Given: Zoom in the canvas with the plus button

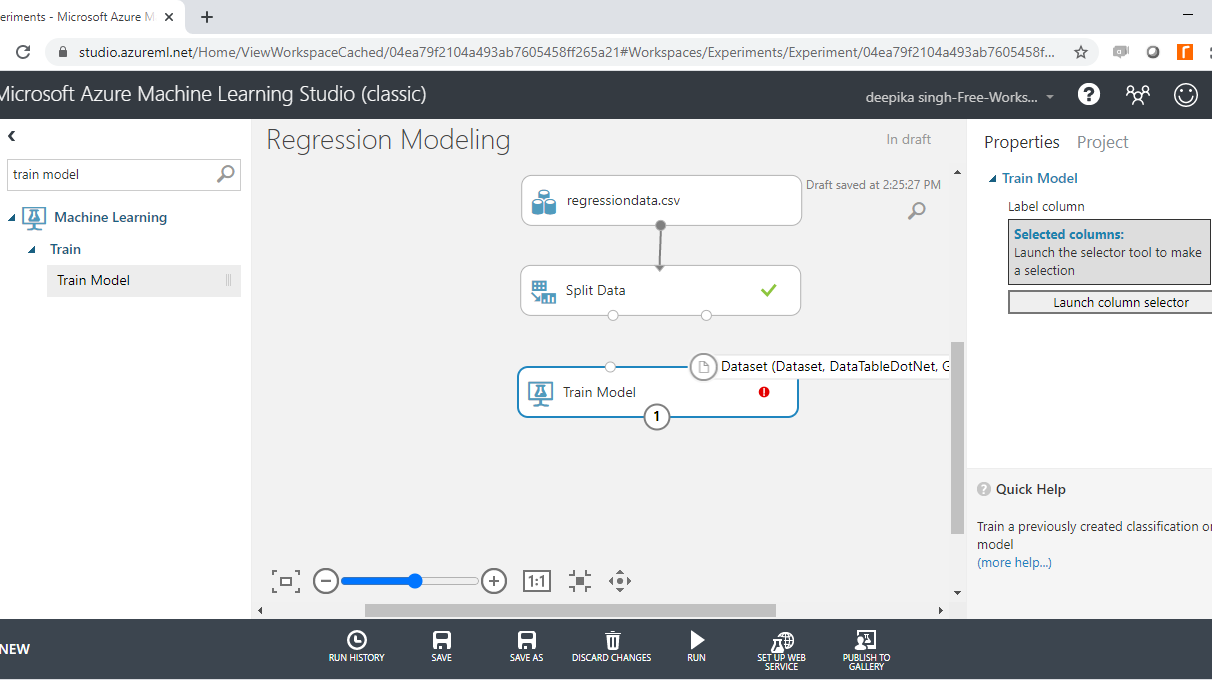Looking at the screenshot, I should click(x=494, y=581).
